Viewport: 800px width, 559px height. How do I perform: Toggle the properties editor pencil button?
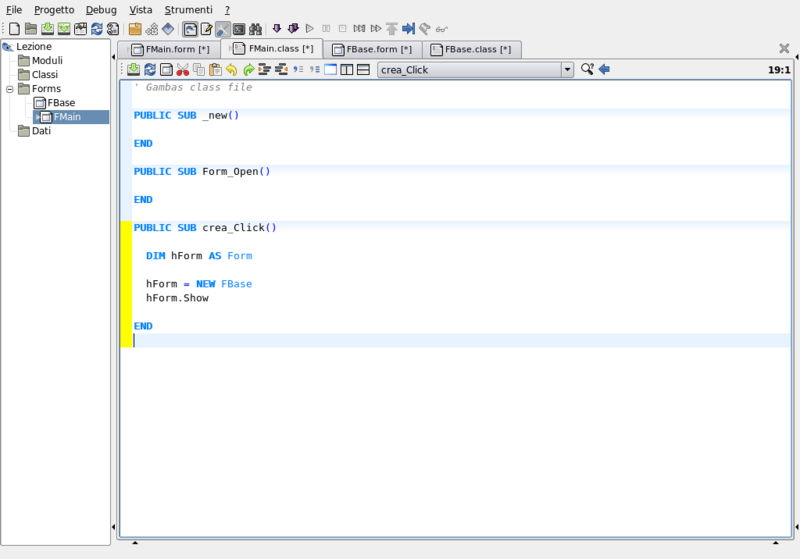206,29
